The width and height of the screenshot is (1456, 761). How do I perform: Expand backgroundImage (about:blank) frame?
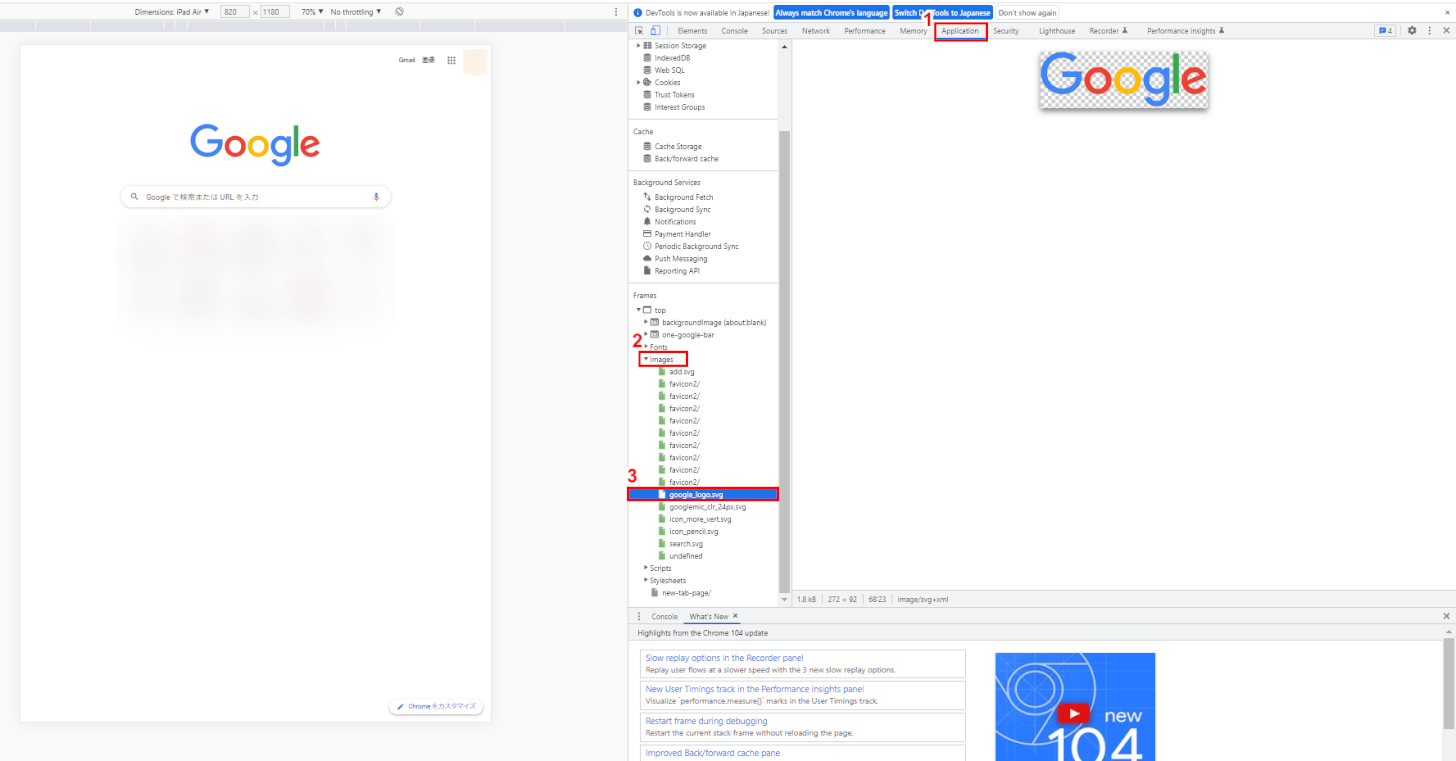(646, 322)
